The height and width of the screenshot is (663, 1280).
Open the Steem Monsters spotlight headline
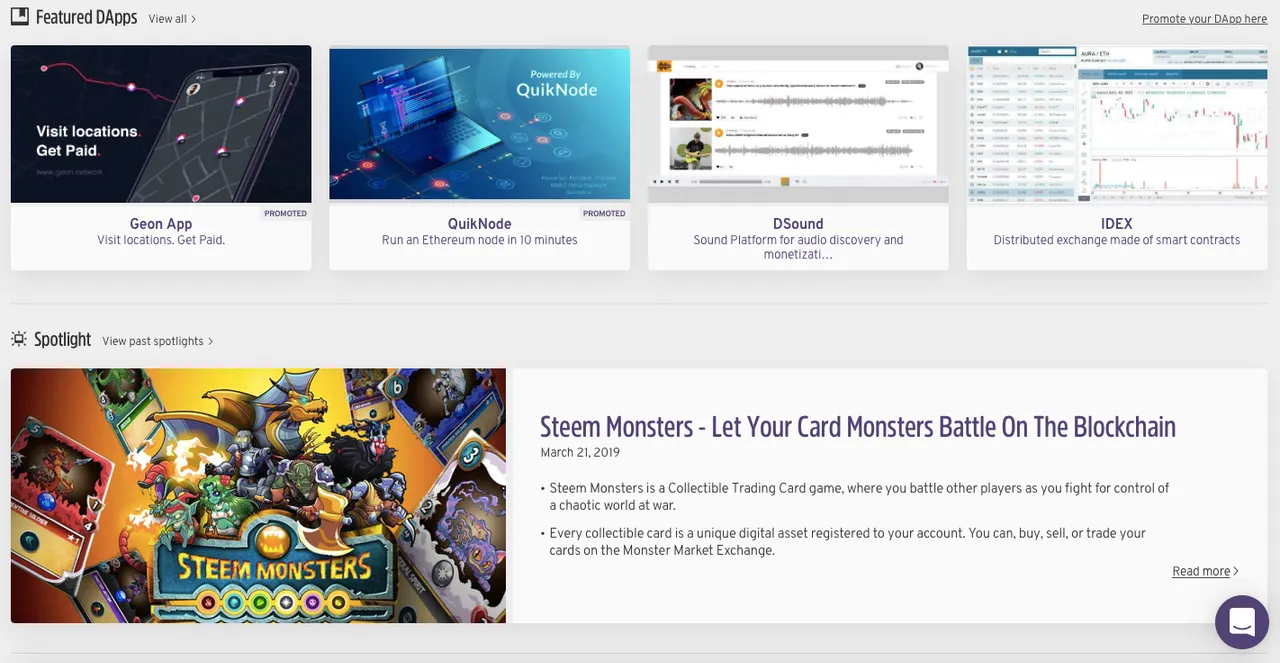(x=858, y=427)
